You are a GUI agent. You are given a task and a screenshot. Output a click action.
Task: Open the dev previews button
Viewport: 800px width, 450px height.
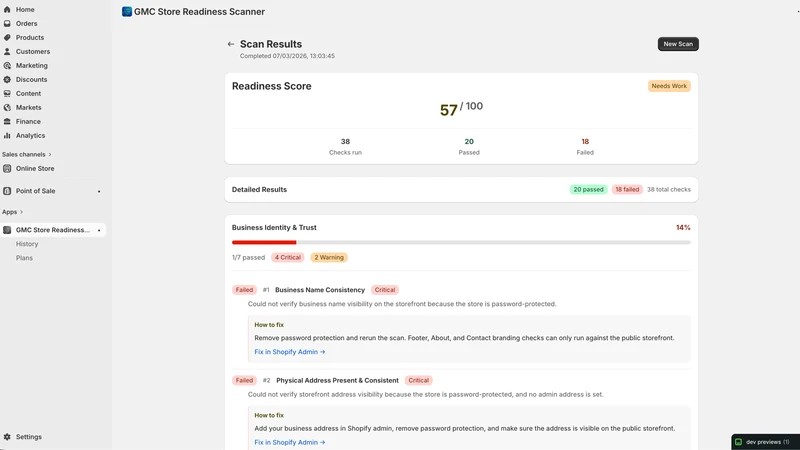click(765, 442)
